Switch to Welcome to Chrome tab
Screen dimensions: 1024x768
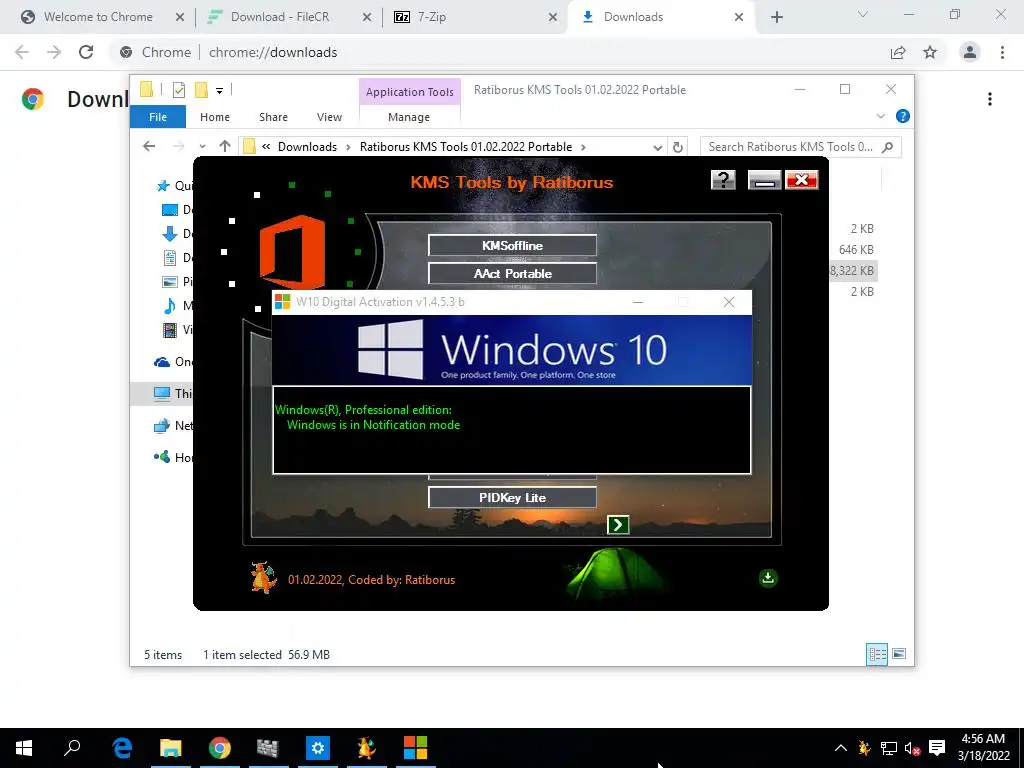[x=98, y=17]
